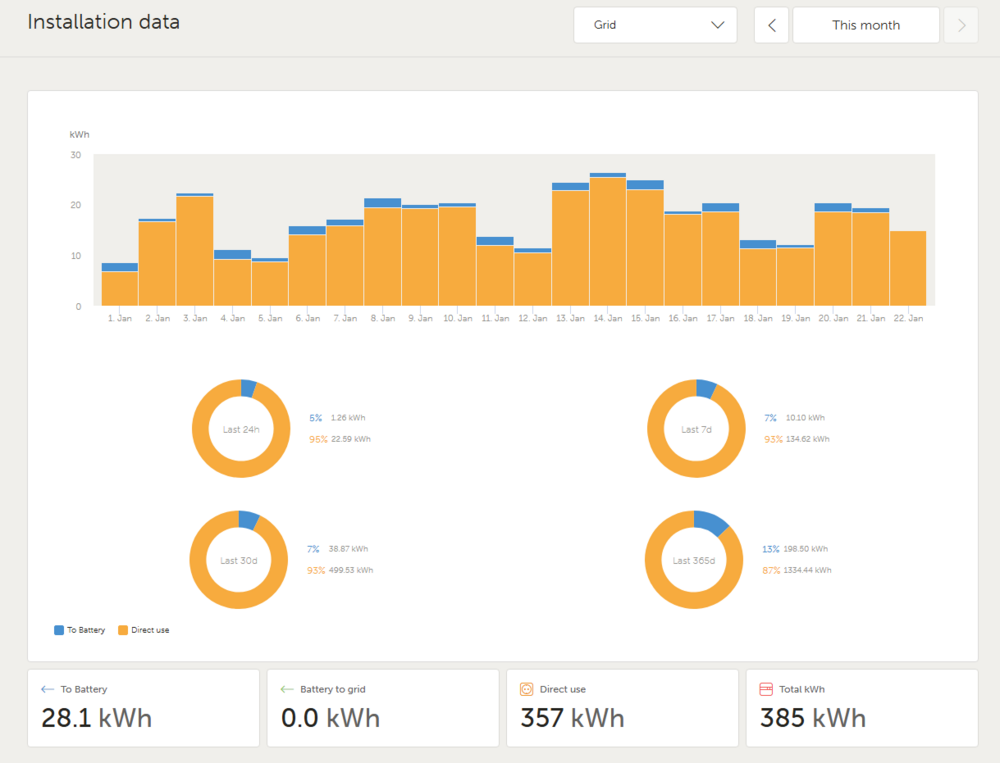This screenshot has width=1000, height=763.
Task: Click the Direct use socket icon
Action: pos(526,689)
